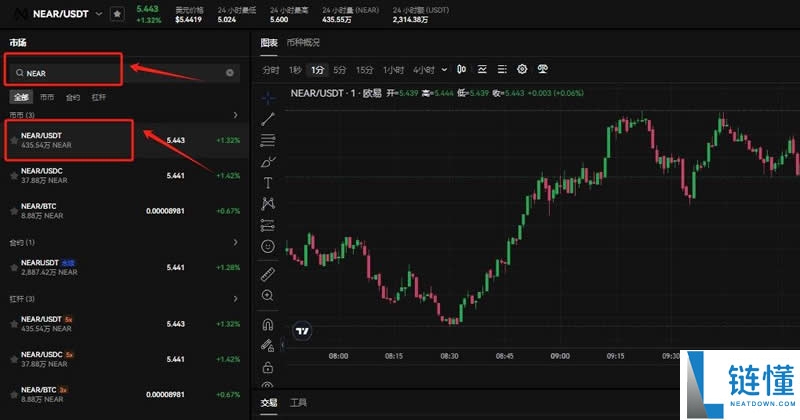
Task: Switch to the 交易 tab
Action: point(269,403)
